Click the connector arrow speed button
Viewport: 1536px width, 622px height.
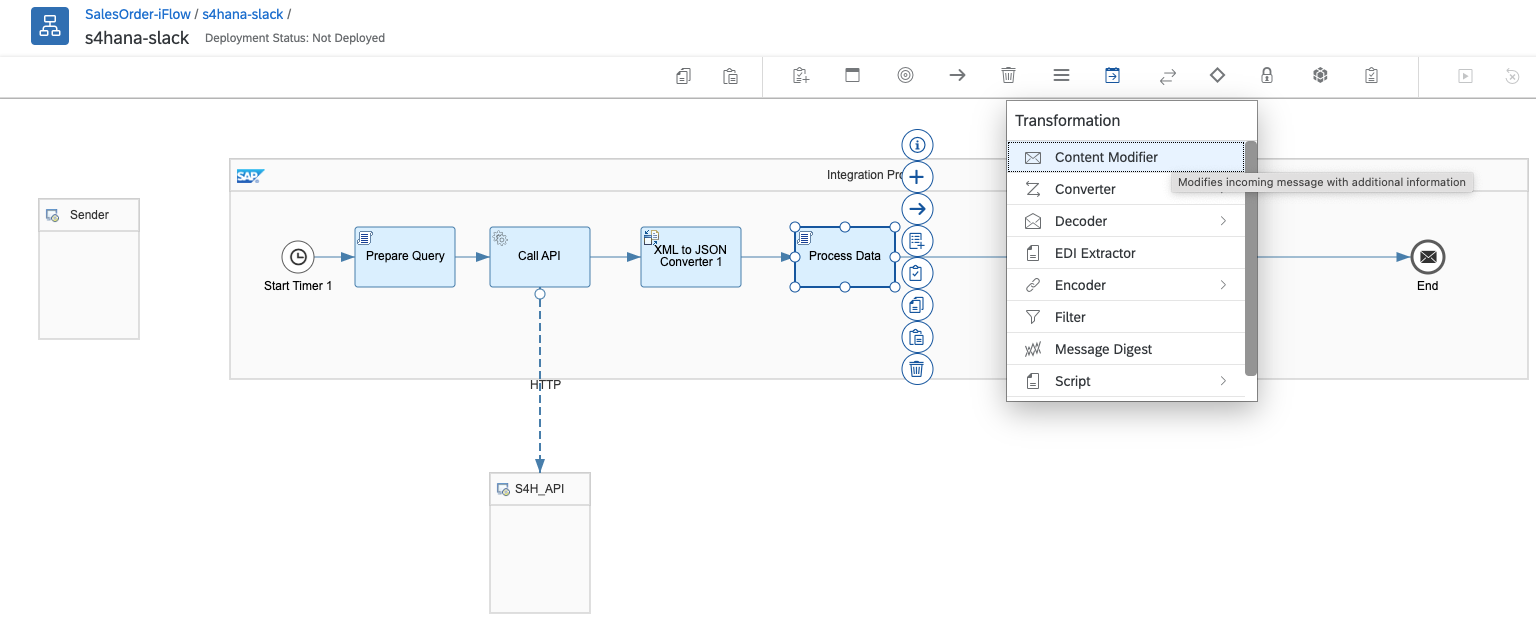coord(917,209)
